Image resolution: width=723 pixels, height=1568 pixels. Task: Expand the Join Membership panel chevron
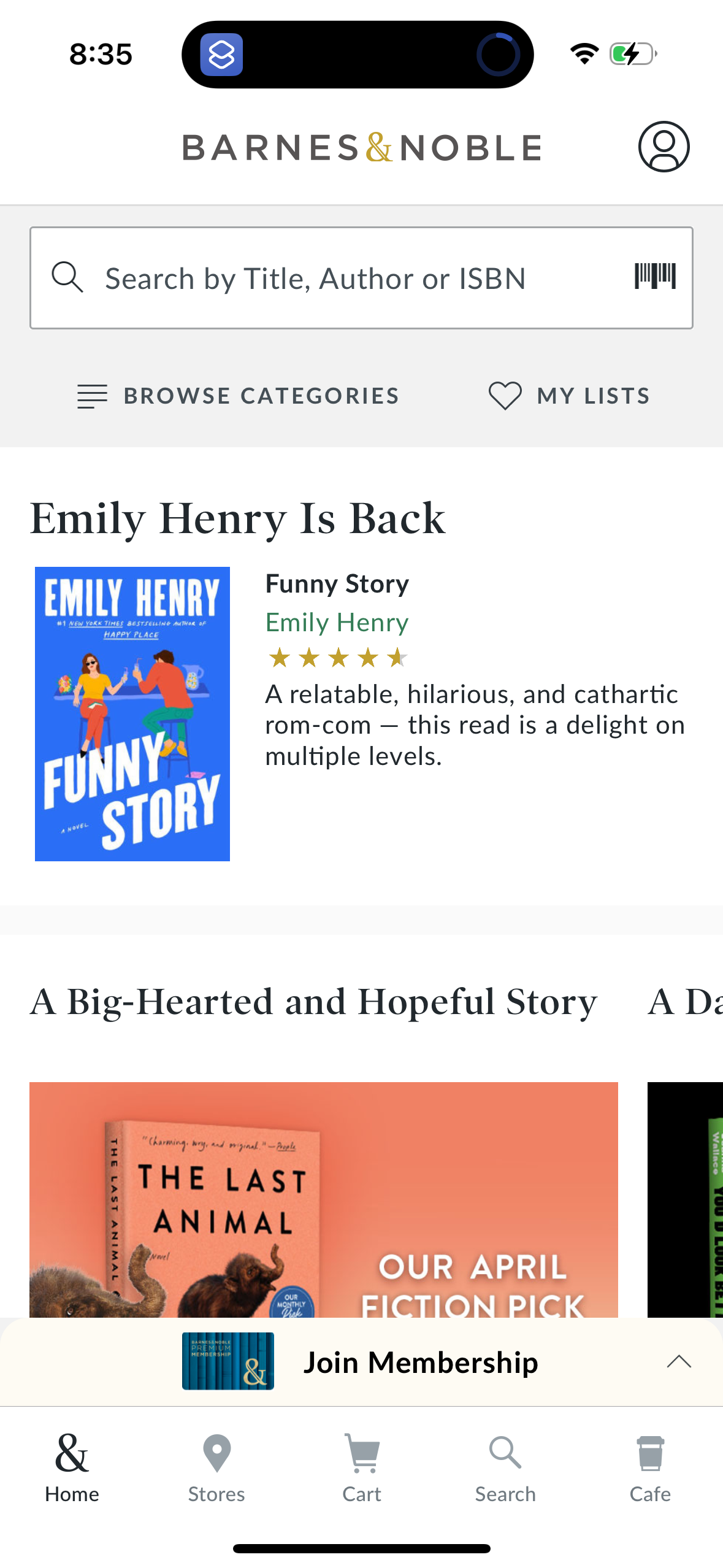click(679, 1362)
